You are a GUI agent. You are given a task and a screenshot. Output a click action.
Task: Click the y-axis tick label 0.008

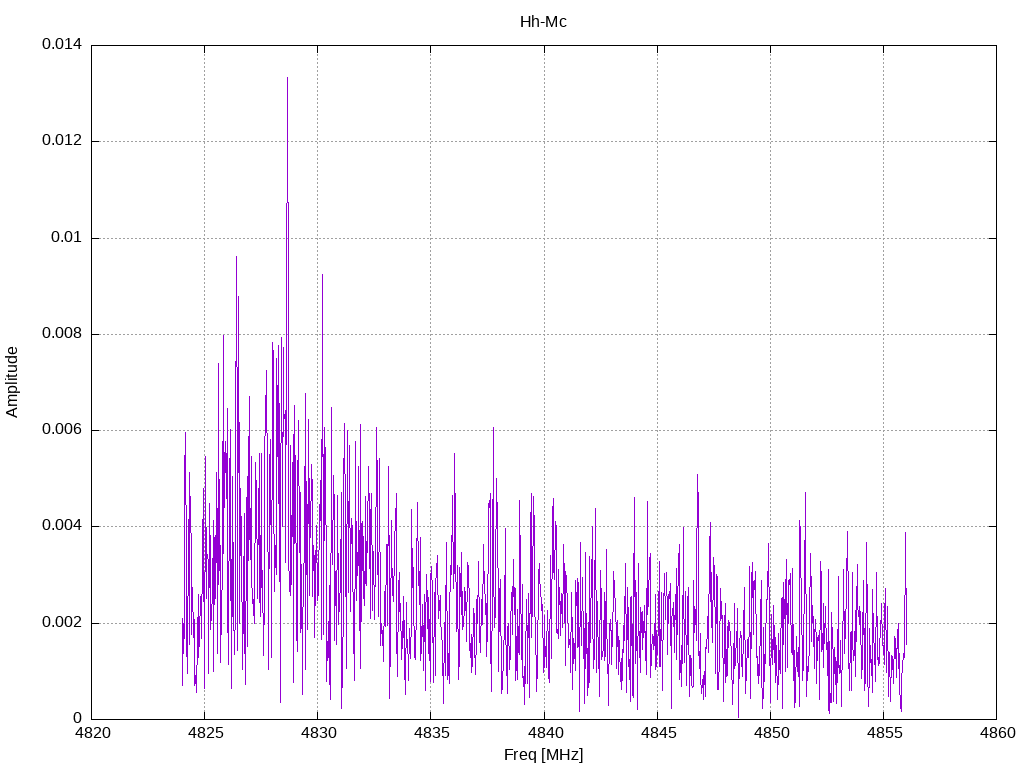62,334
